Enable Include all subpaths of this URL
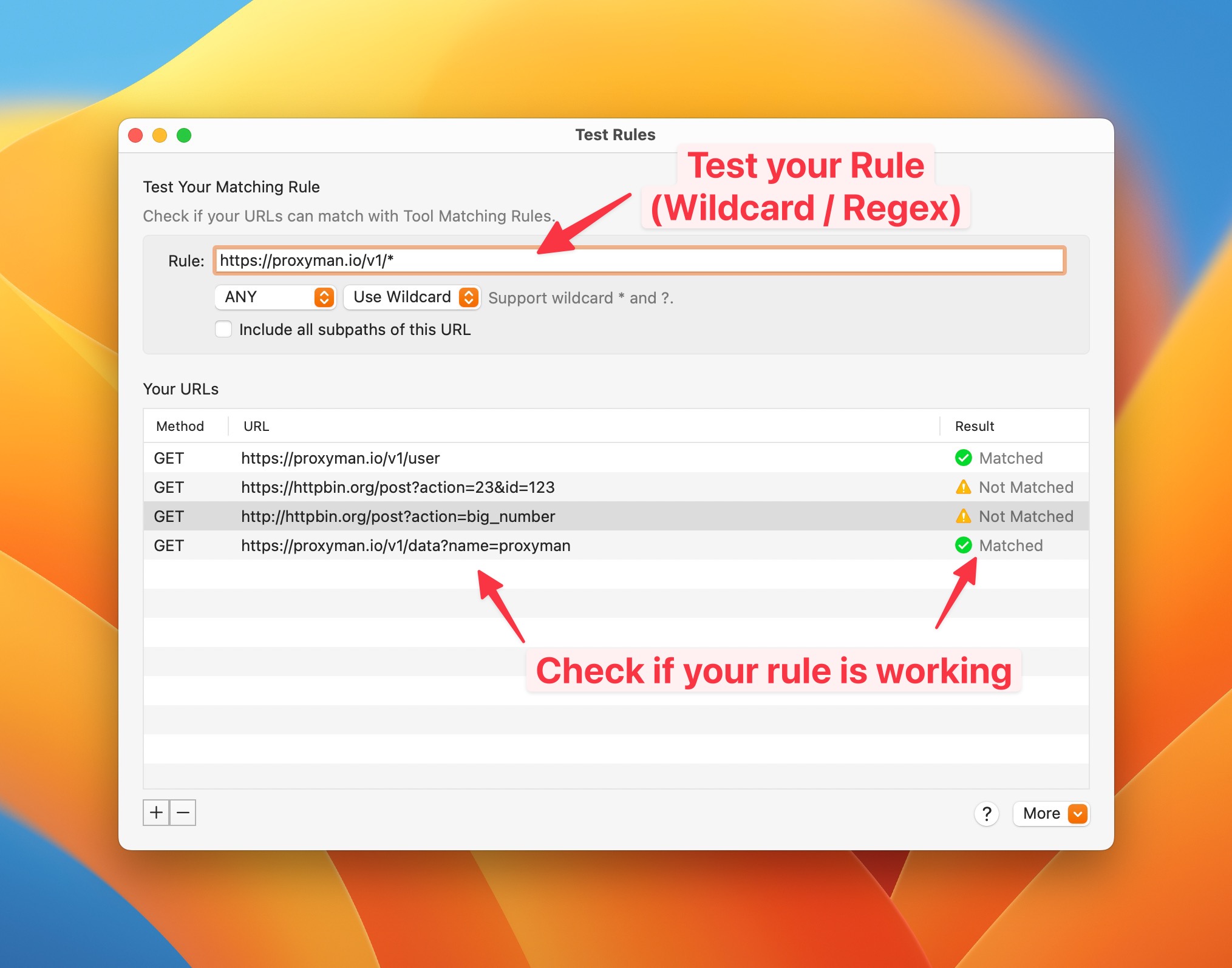The image size is (1232, 968). pyautogui.click(x=223, y=329)
